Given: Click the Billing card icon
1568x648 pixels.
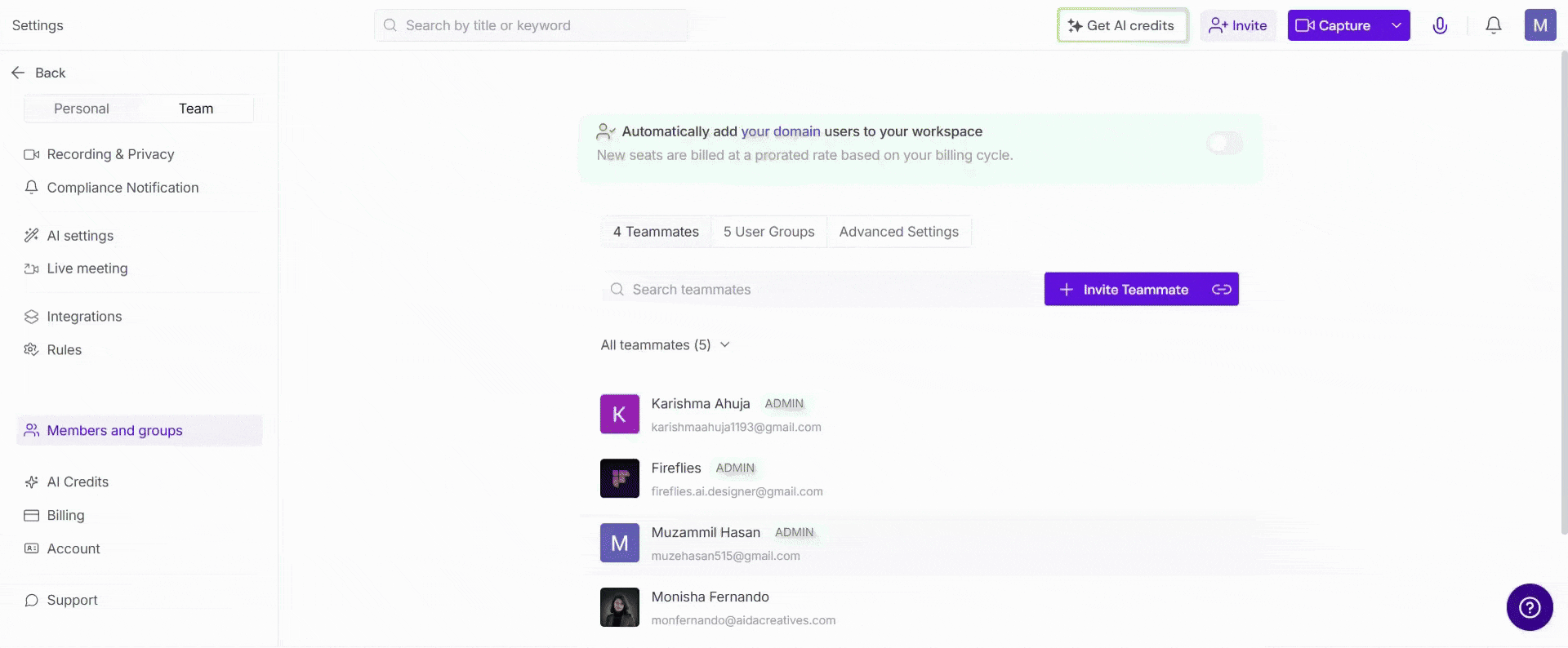Looking at the screenshot, I should click(32, 516).
